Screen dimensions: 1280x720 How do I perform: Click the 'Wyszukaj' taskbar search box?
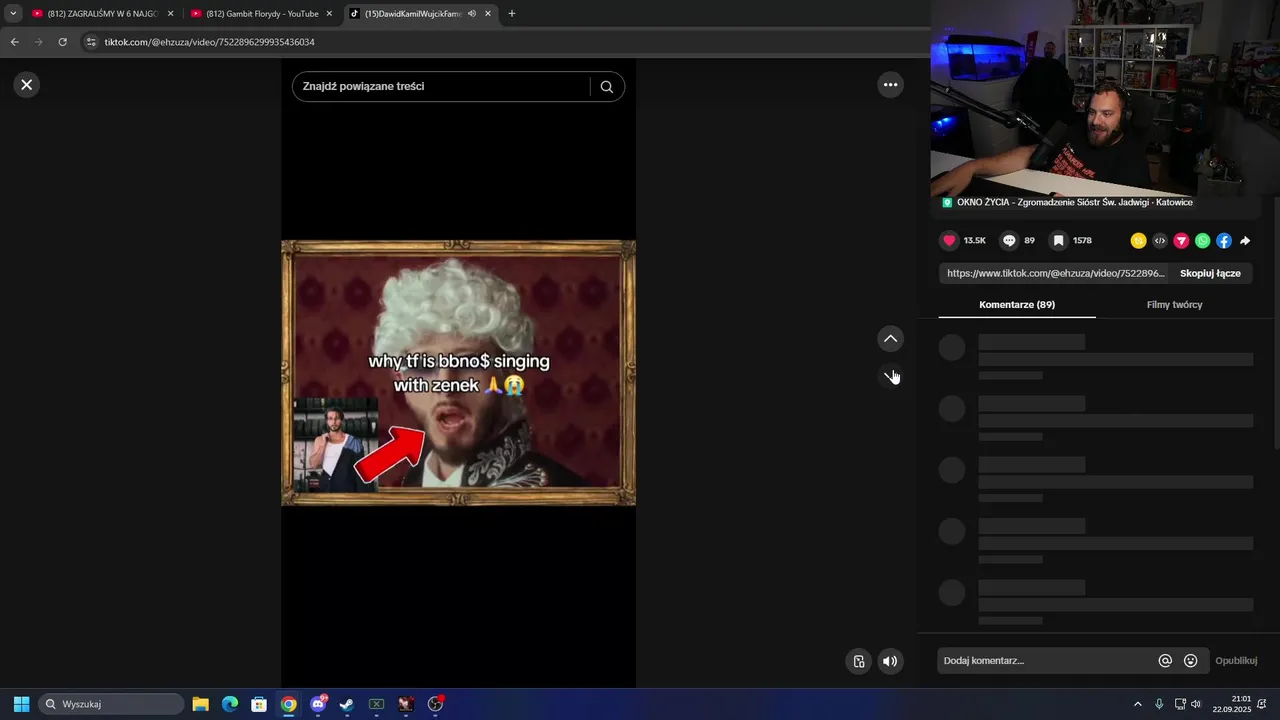(x=111, y=704)
